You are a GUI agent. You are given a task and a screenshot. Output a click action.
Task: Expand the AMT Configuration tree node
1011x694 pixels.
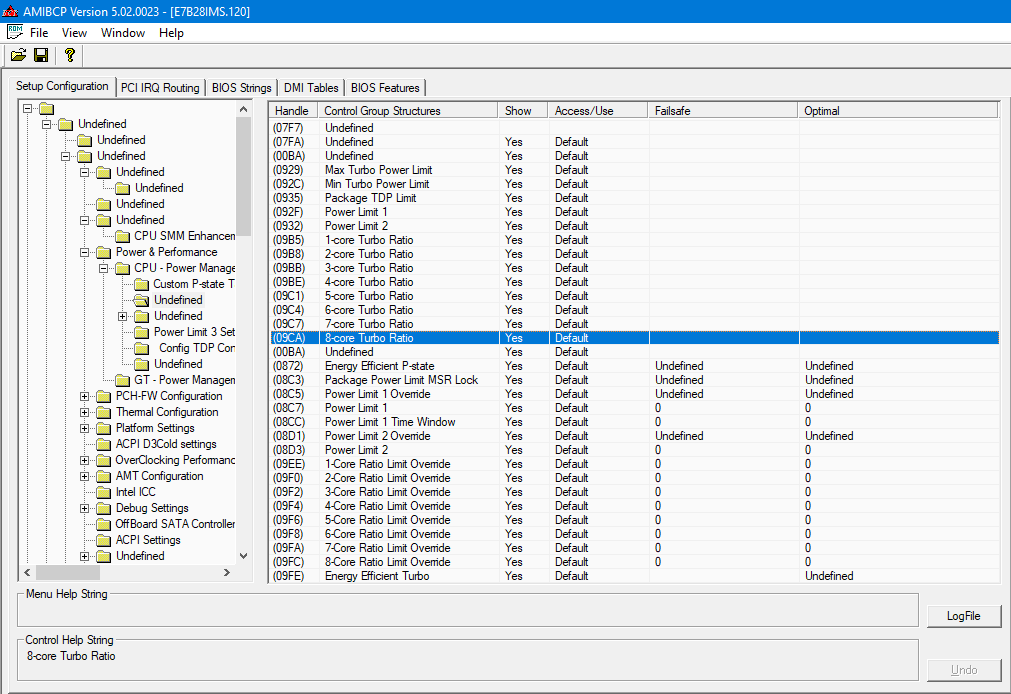pos(85,476)
